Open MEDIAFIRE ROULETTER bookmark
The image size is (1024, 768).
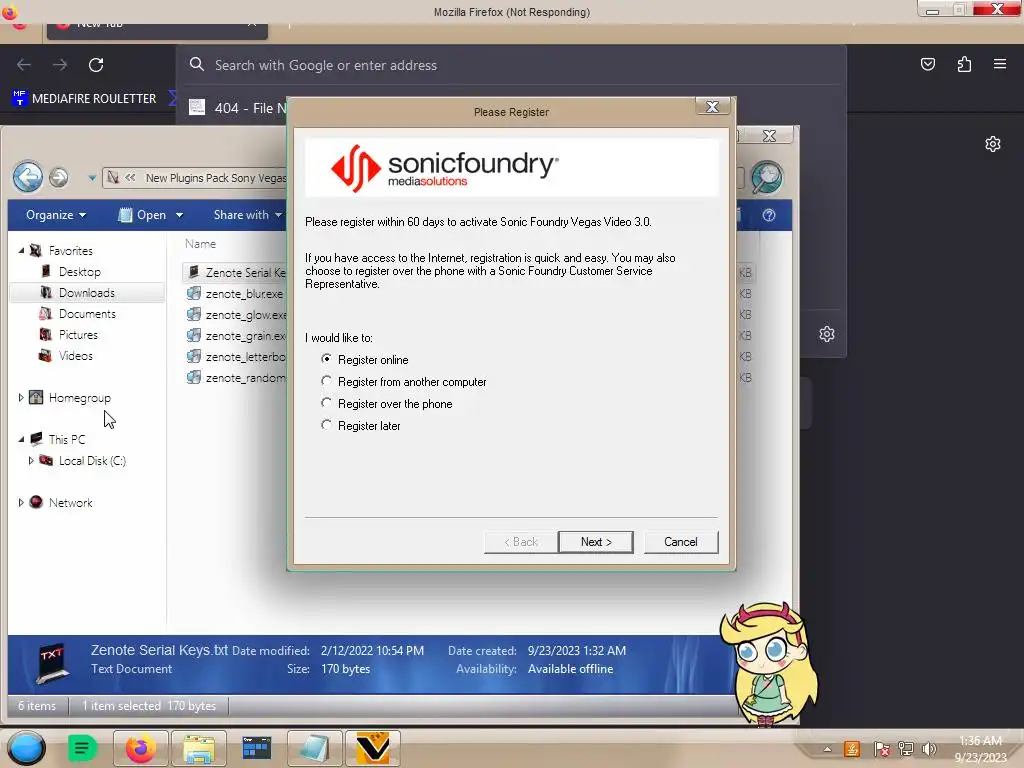point(85,99)
